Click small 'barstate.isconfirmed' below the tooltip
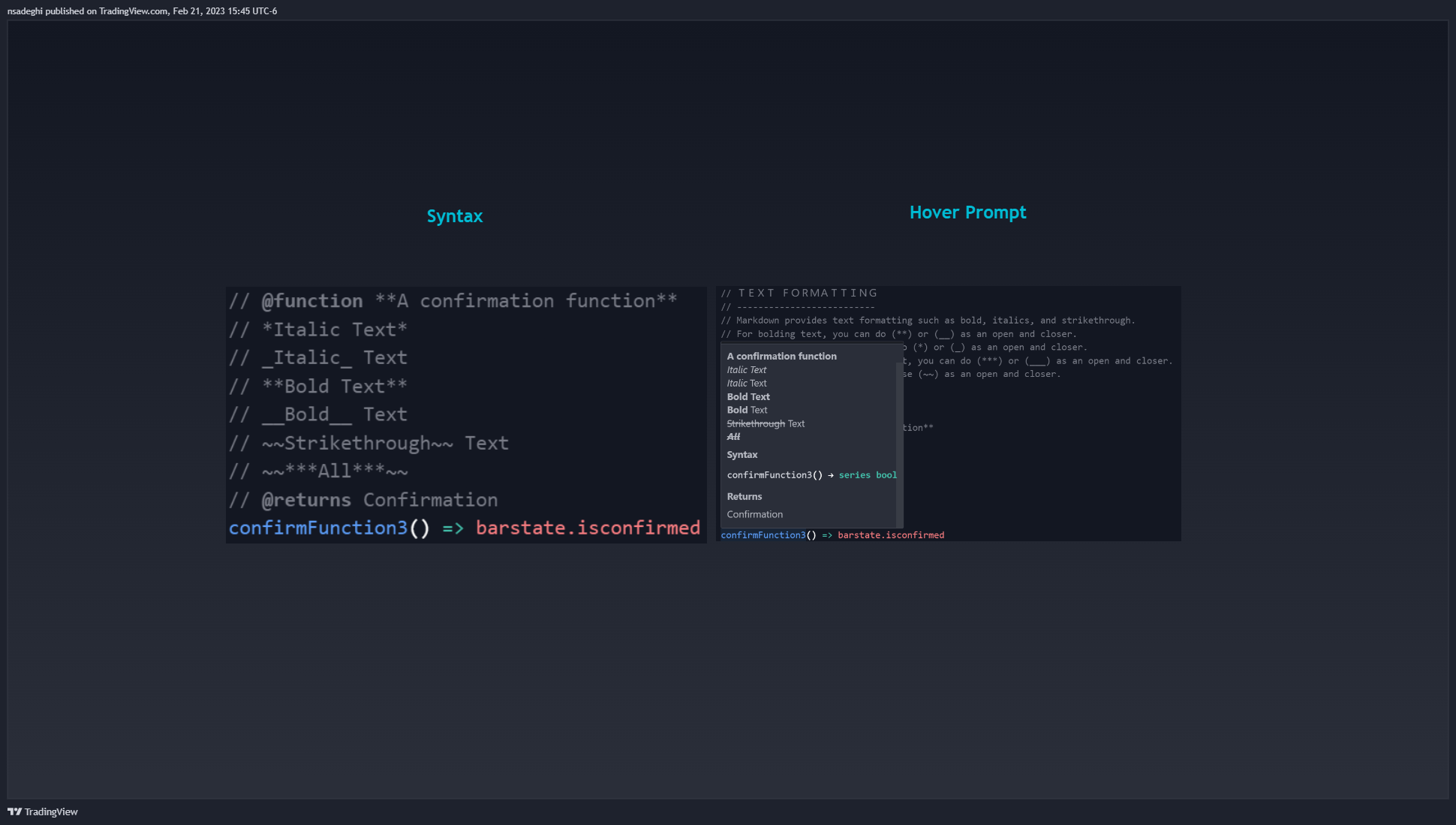 (891, 535)
